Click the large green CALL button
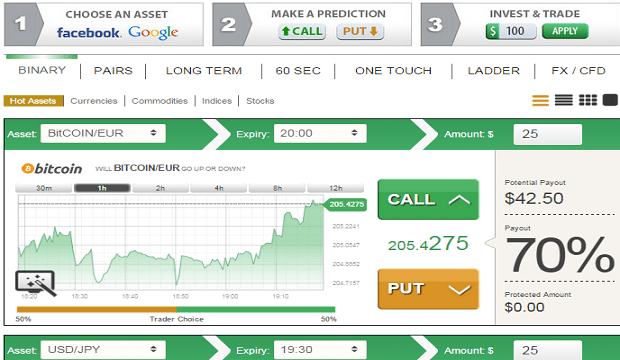This screenshot has width=620, height=360. click(x=428, y=199)
